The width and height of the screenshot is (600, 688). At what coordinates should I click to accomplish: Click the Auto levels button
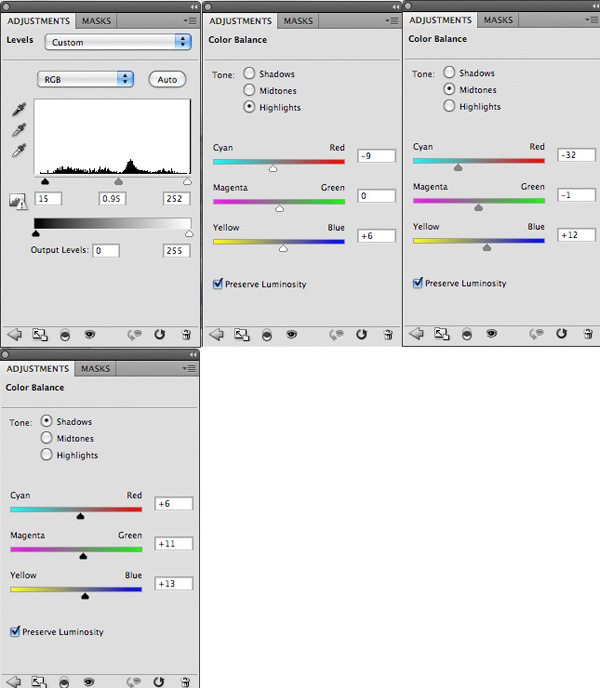(x=167, y=79)
